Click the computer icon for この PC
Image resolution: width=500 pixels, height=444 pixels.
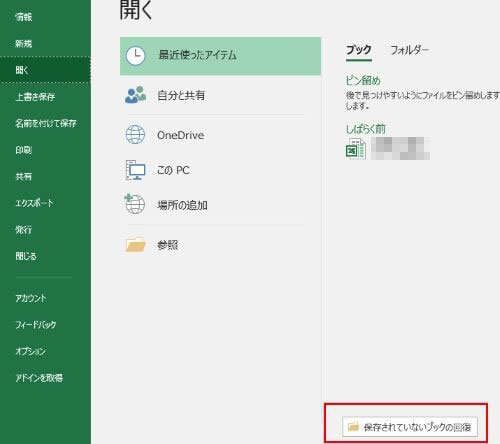(x=135, y=170)
